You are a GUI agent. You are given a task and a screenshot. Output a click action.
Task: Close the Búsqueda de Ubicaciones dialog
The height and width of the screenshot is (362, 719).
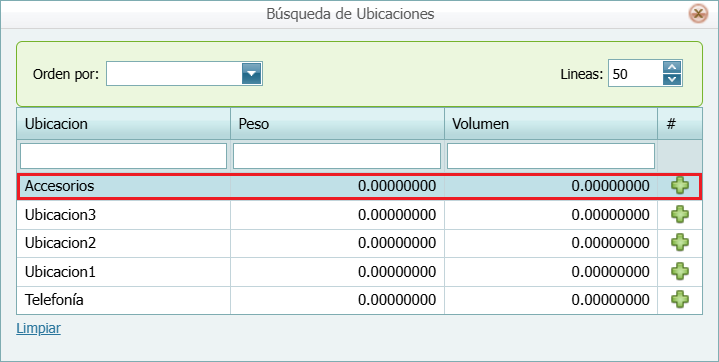point(698,14)
